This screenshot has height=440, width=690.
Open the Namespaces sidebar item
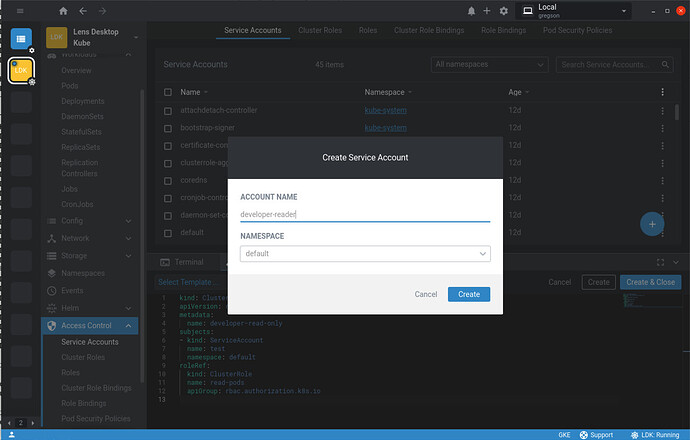point(83,273)
